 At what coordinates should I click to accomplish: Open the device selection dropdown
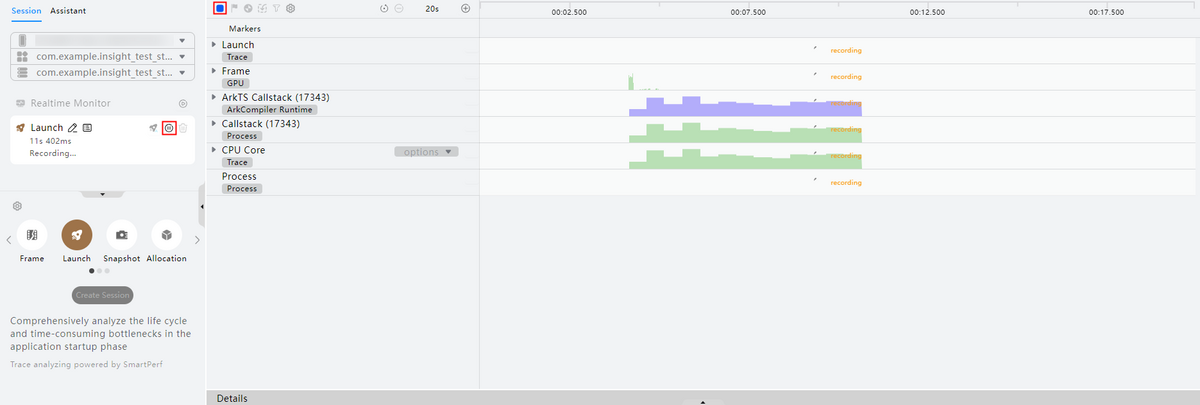181,41
